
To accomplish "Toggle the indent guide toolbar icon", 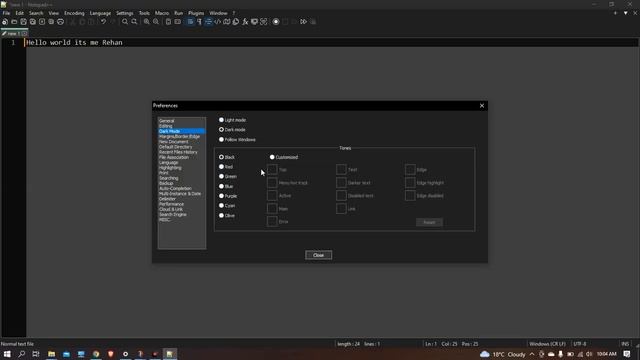I will [x=209, y=22].
